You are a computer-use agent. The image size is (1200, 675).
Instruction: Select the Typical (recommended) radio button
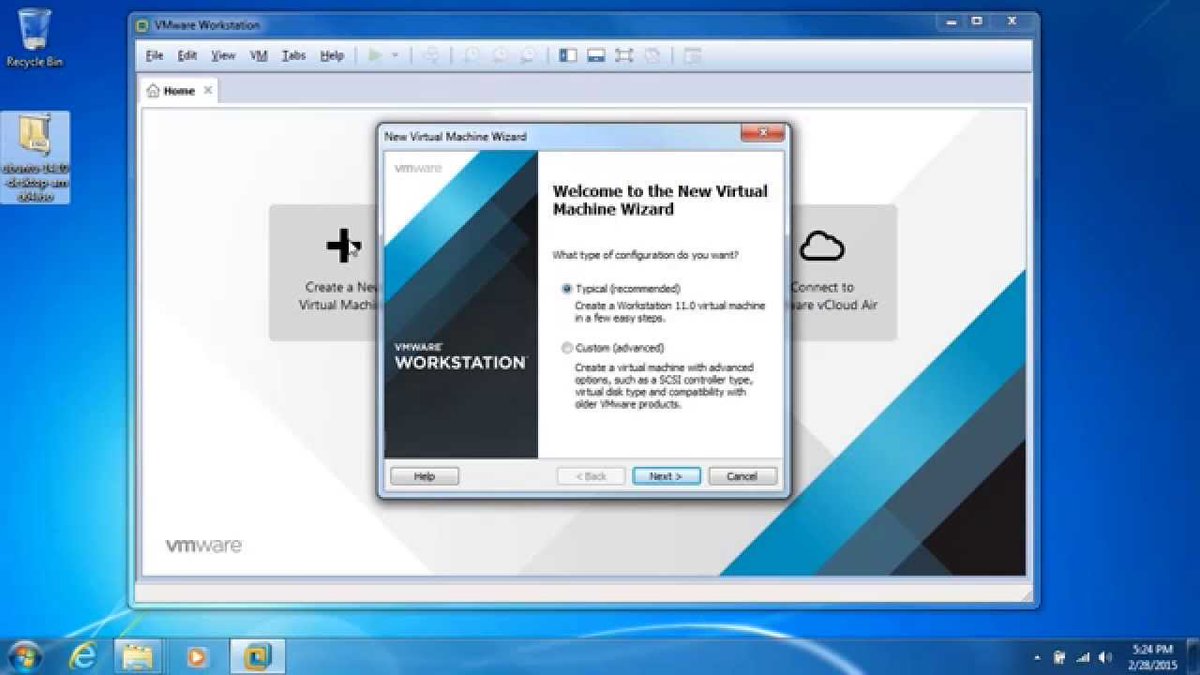coord(568,288)
